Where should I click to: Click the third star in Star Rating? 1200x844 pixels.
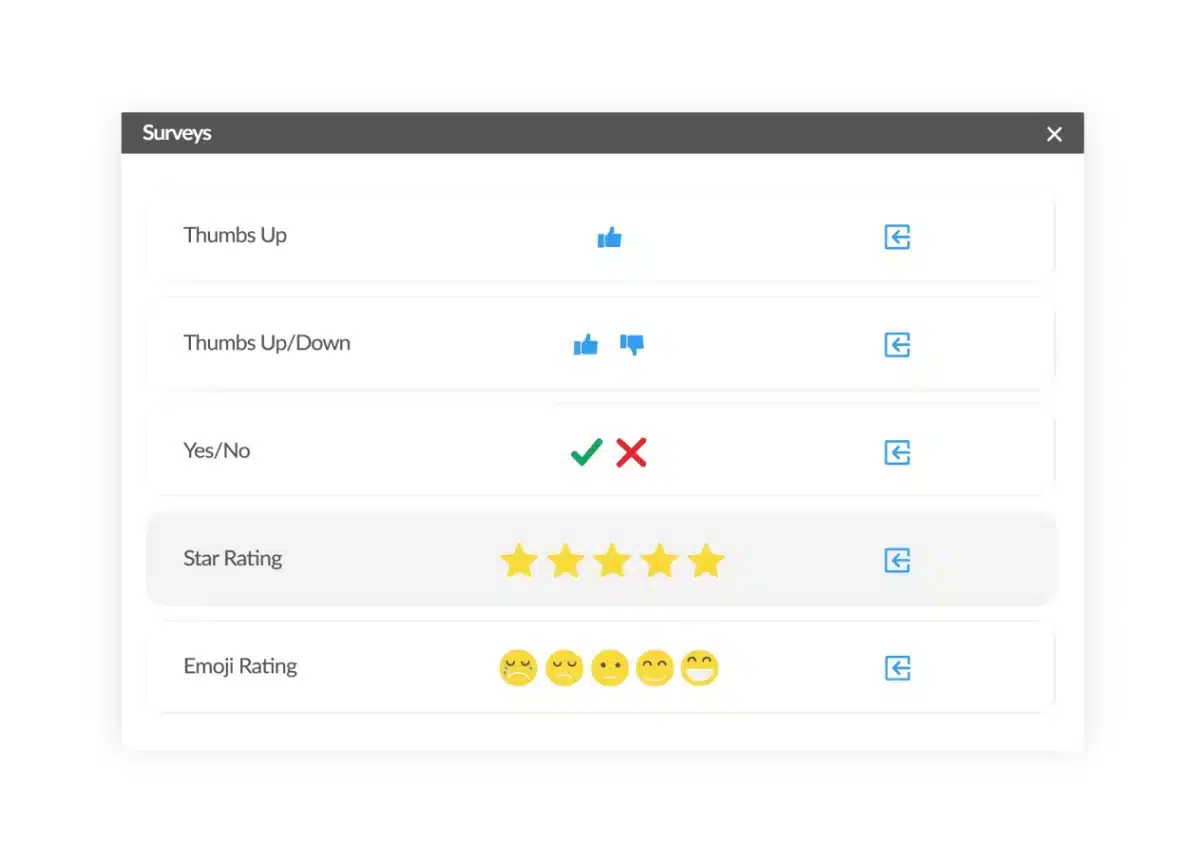pos(612,560)
